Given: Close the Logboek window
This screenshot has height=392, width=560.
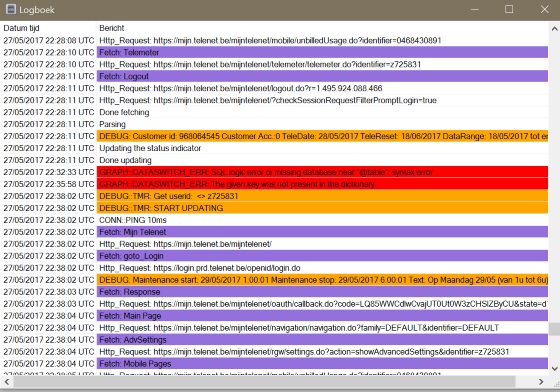Looking at the screenshot, I should point(544,9).
